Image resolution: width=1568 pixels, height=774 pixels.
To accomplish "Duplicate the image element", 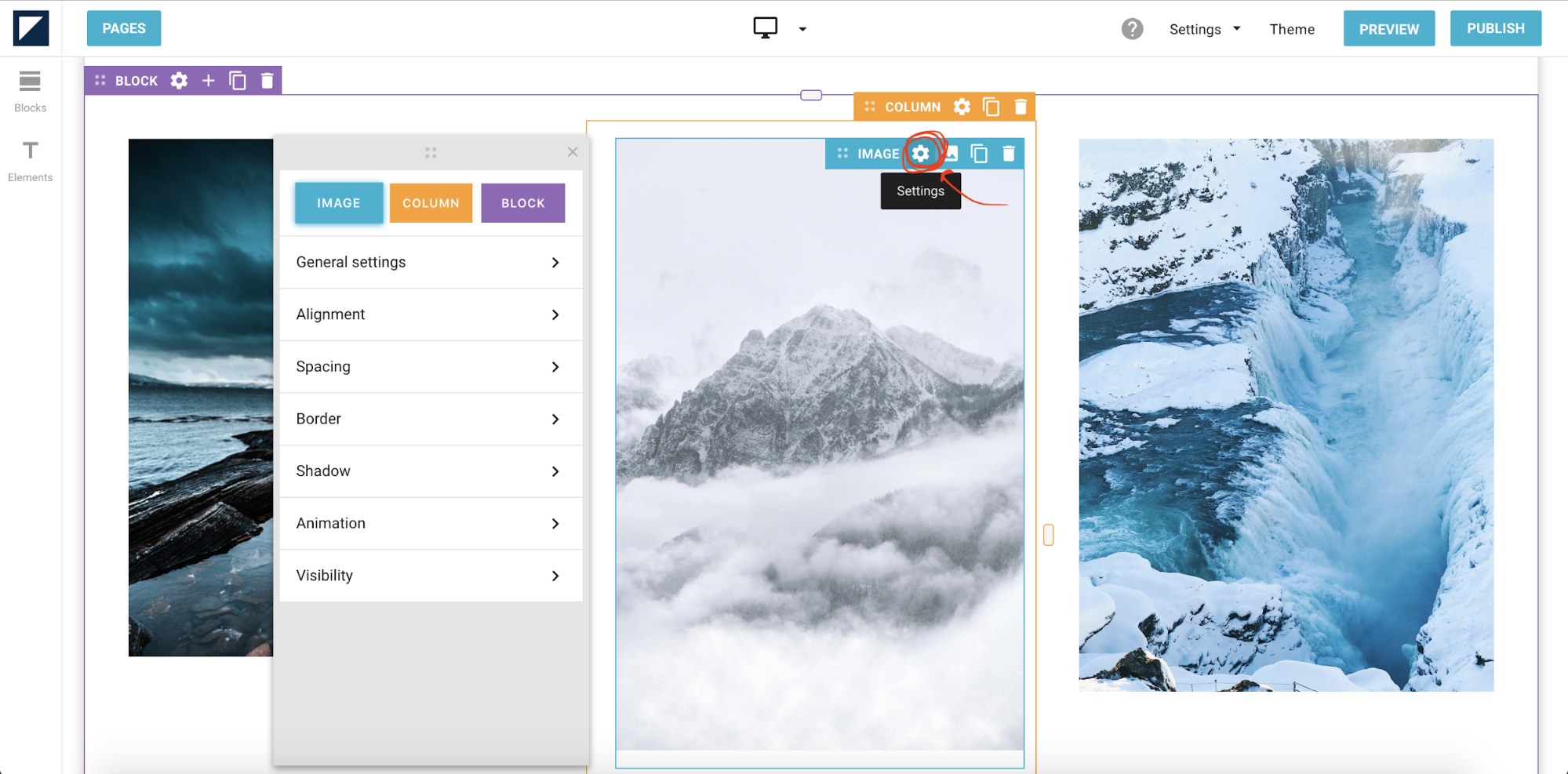I will (979, 154).
